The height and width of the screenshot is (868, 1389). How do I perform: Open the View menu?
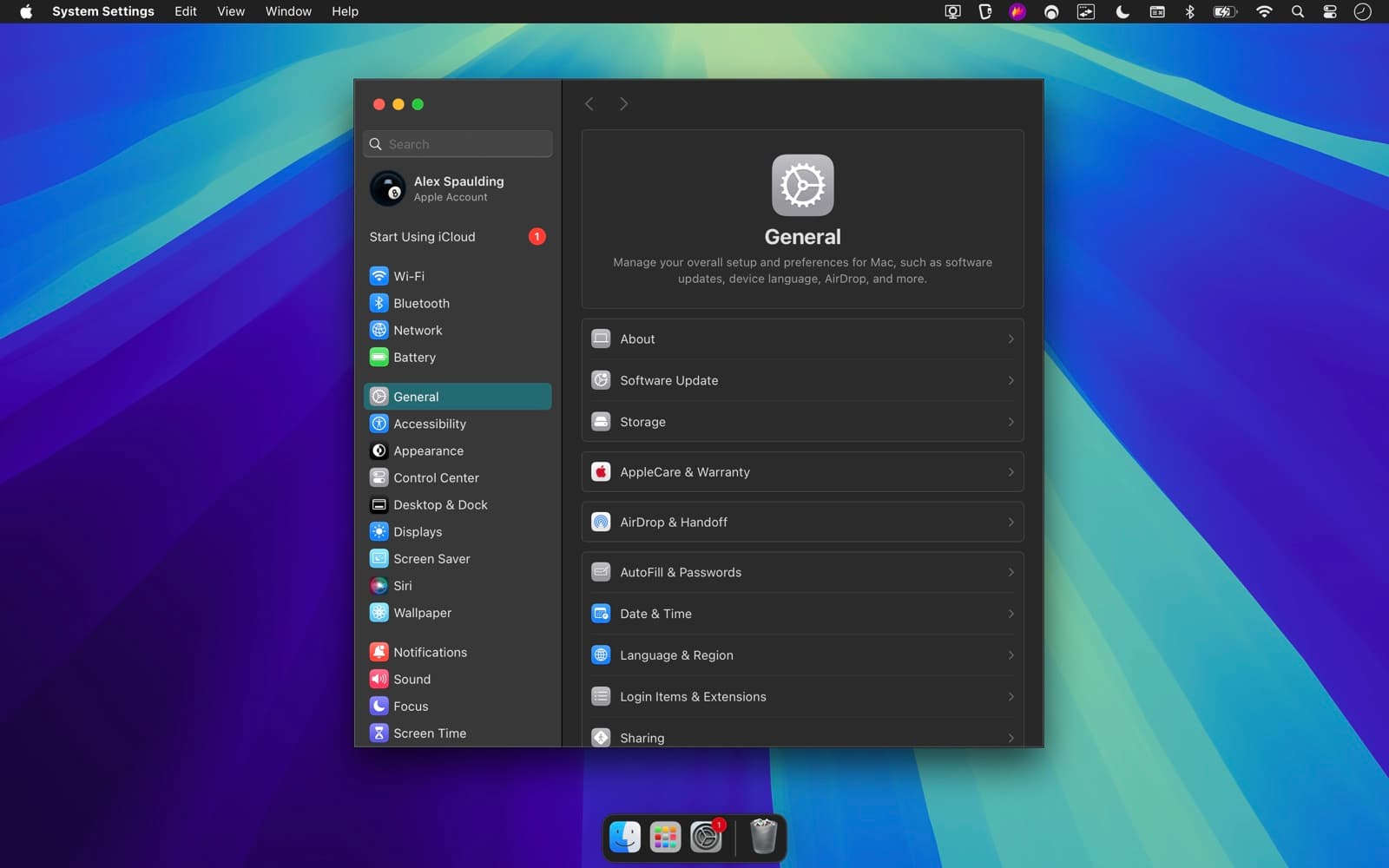[x=231, y=11]
